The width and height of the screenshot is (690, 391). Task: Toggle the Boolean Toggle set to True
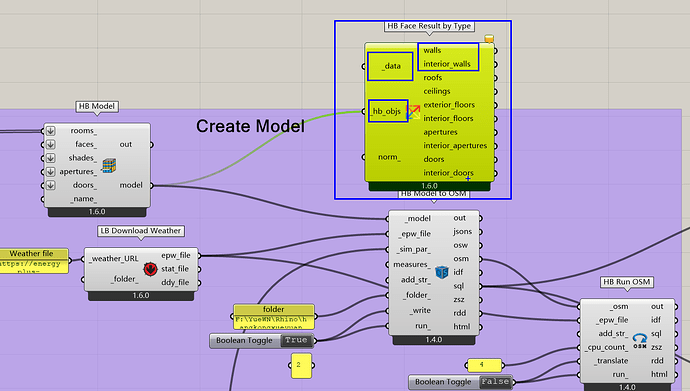(263, 340)
